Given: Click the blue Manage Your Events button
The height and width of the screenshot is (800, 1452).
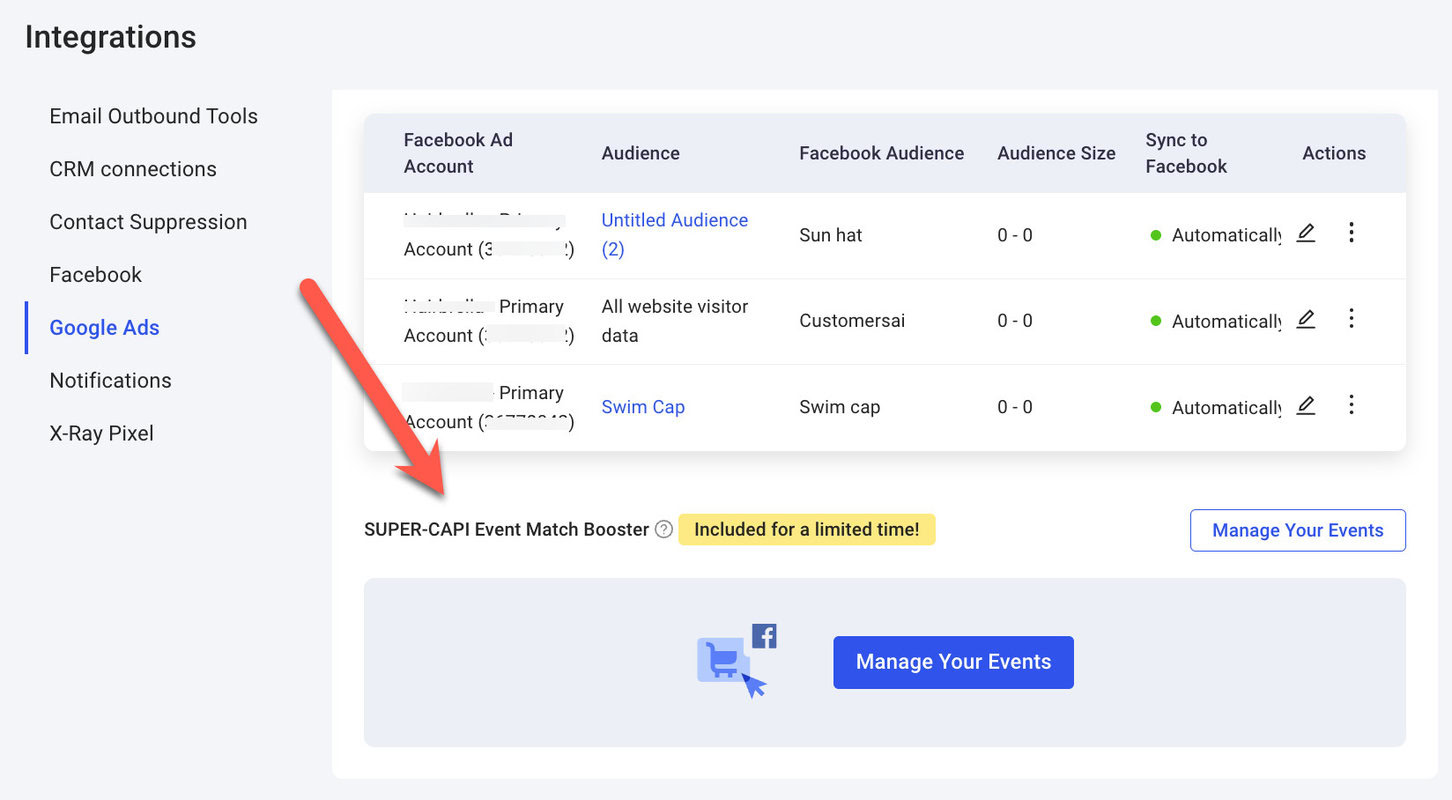Looking at the screenshot, I should coord(953,662).
